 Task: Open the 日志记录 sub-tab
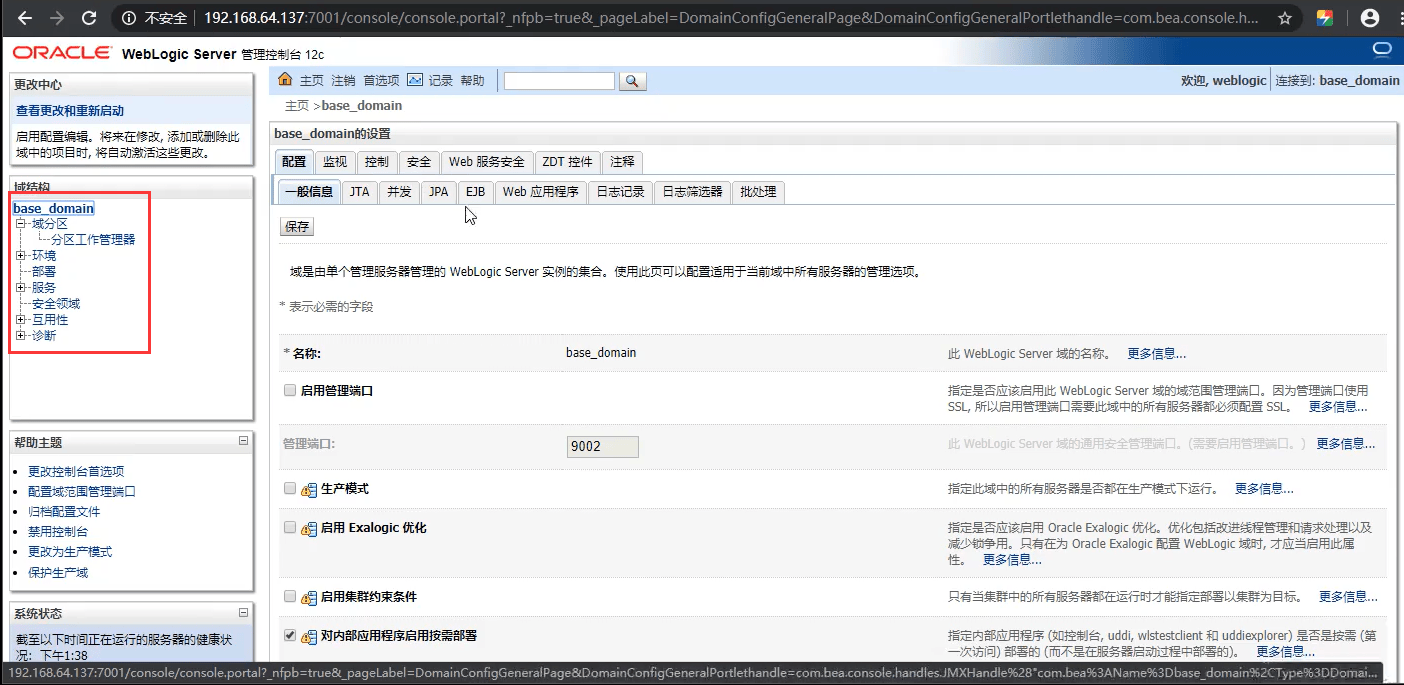point(620,192)
